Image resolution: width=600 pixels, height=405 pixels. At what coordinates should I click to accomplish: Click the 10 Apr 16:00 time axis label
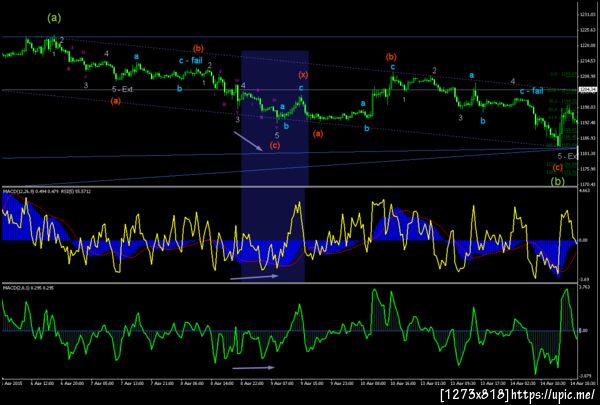click(401, 383)
